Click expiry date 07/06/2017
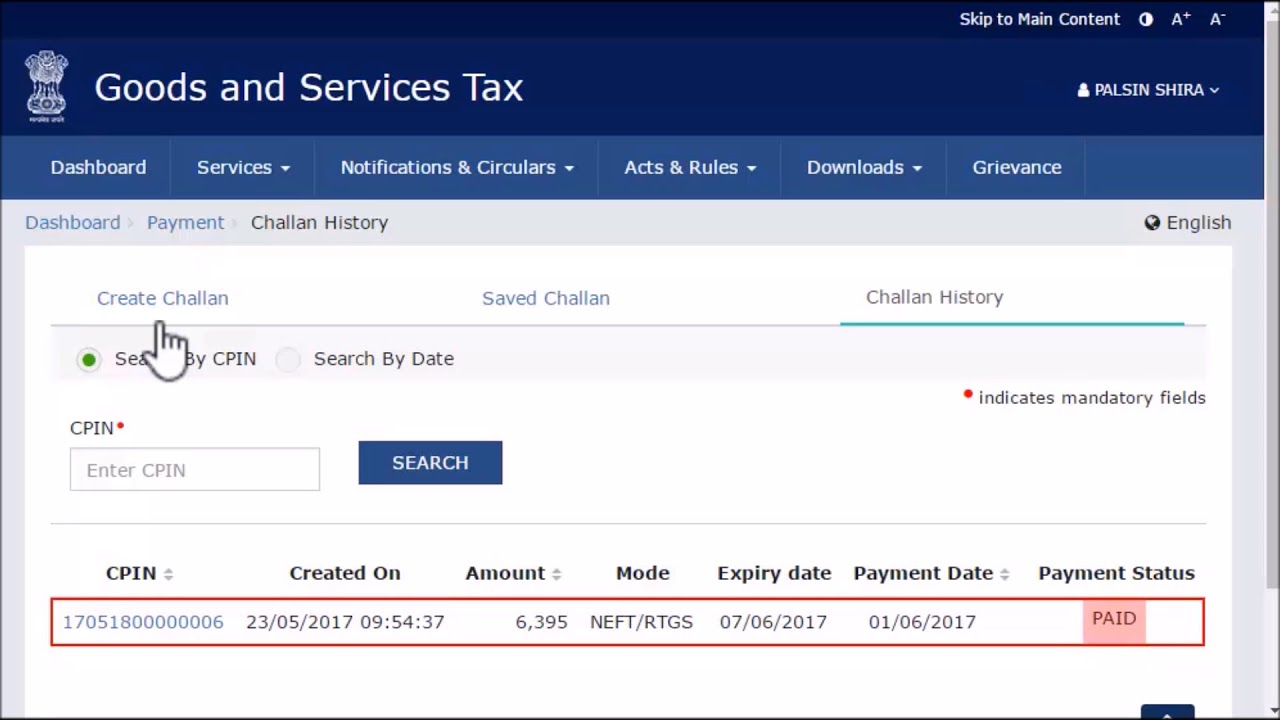Viewport: 1280px width, 720px height. (x=773, y=622)
